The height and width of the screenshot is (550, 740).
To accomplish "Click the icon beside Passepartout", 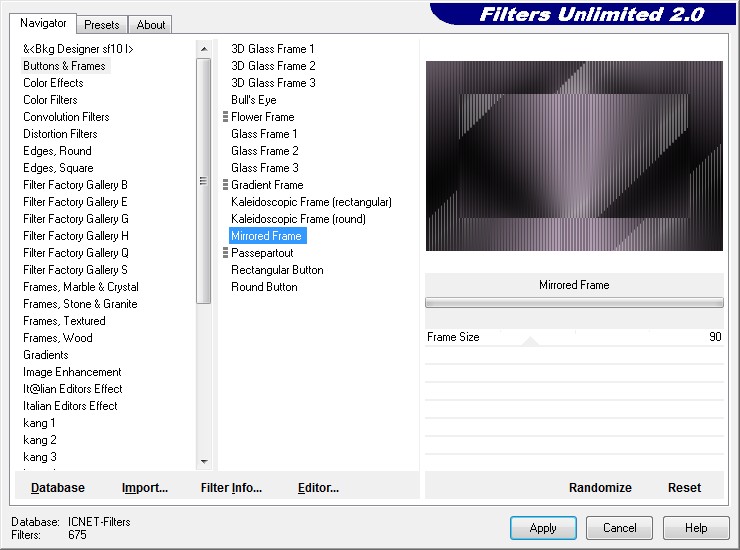I will (225, 253).
